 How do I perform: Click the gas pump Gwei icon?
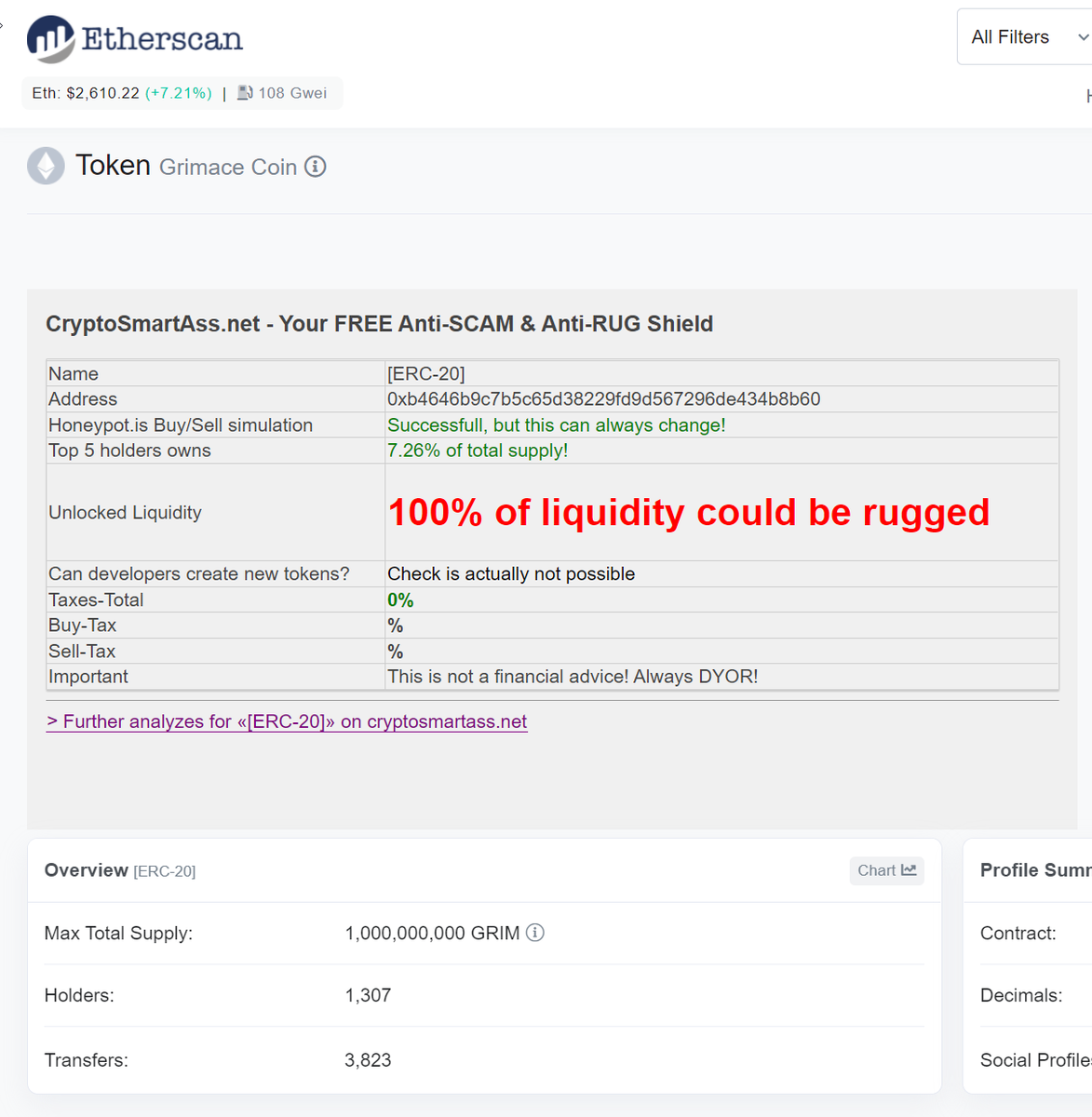245,93
